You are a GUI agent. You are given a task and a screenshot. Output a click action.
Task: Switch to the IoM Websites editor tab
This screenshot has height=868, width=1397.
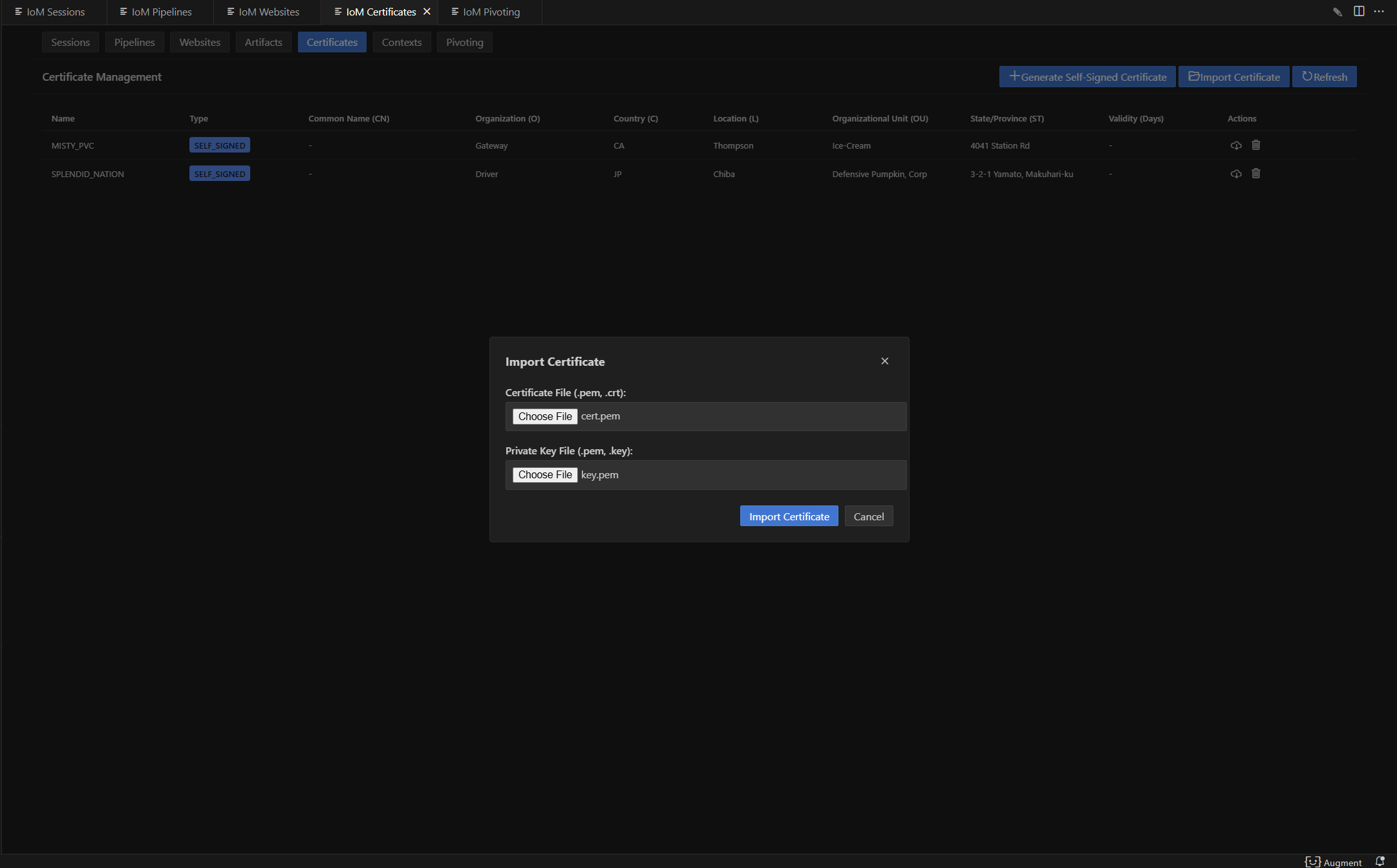(268, 12)
